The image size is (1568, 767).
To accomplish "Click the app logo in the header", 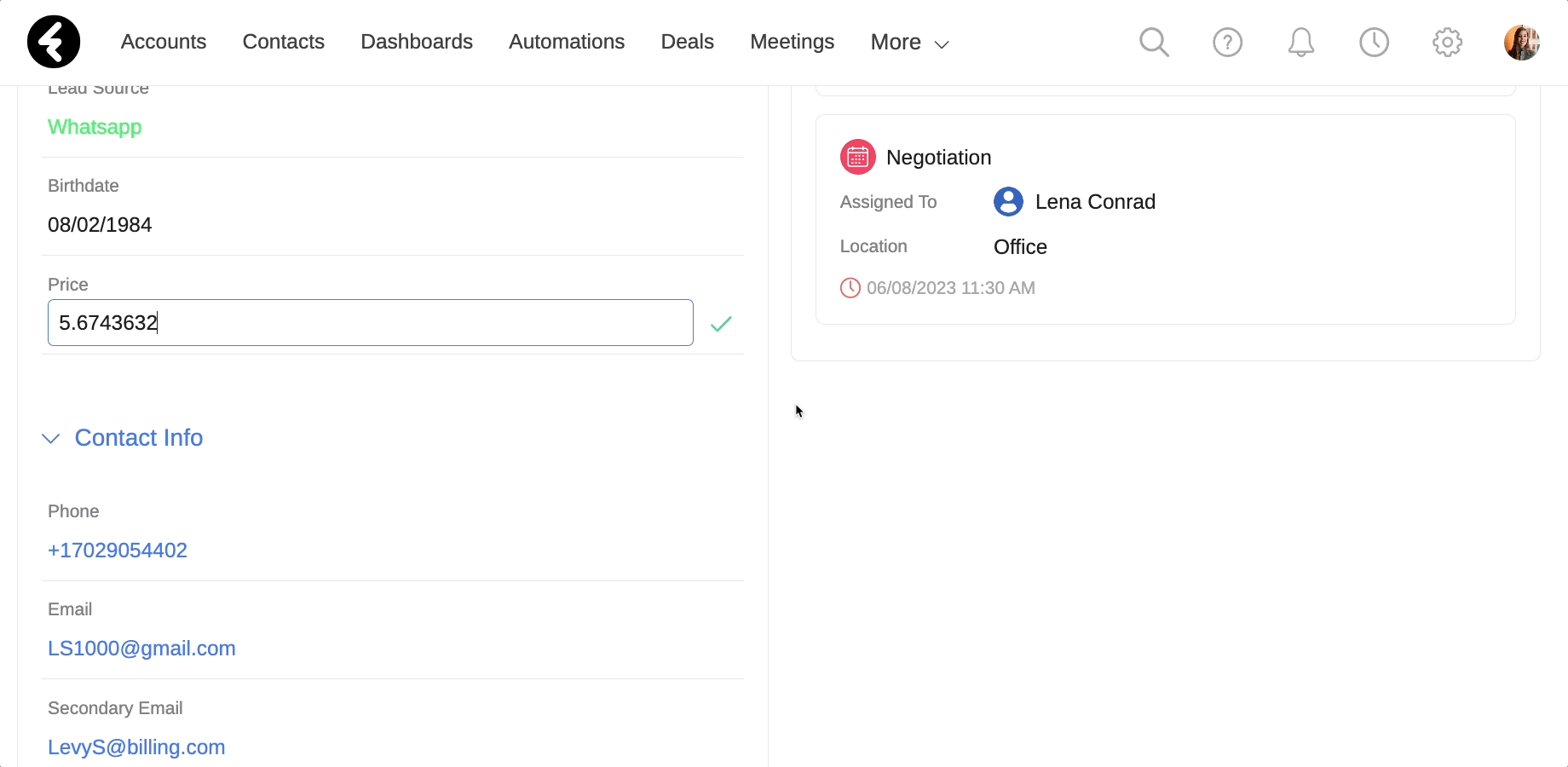I will pyautogui.click(x=54, y=42).
